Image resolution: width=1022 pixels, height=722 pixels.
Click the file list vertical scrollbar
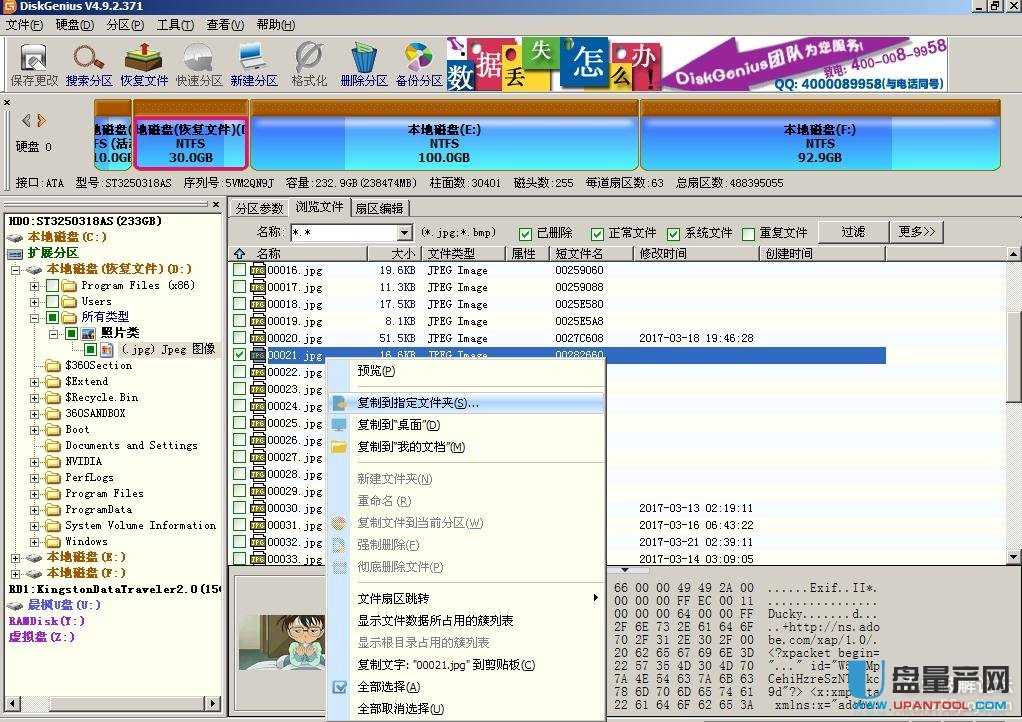click(1014, 400)
